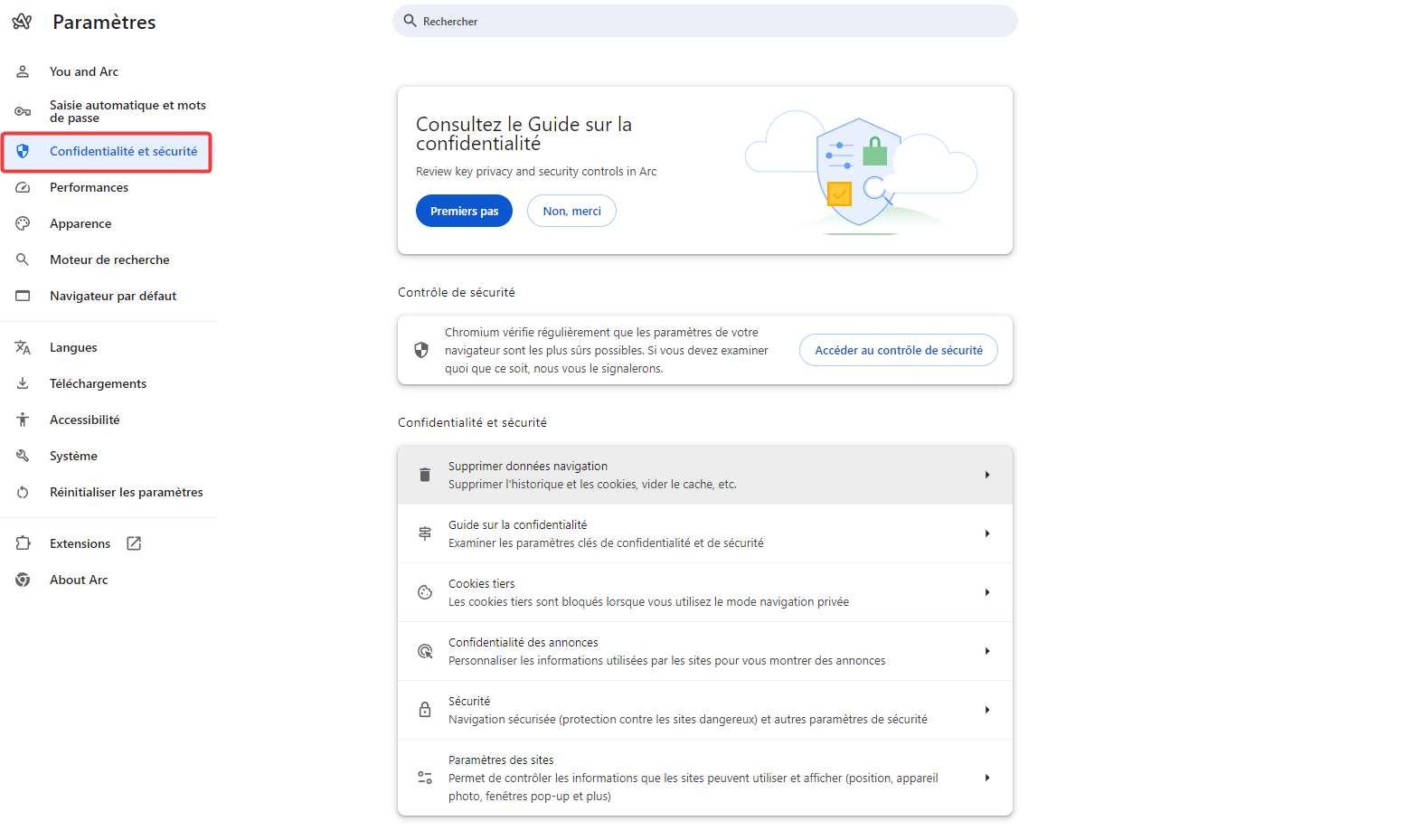The height and width of the screenshot is (840, 1415).
Task: Open the Sécurité settings row
Action: [705, 710]
